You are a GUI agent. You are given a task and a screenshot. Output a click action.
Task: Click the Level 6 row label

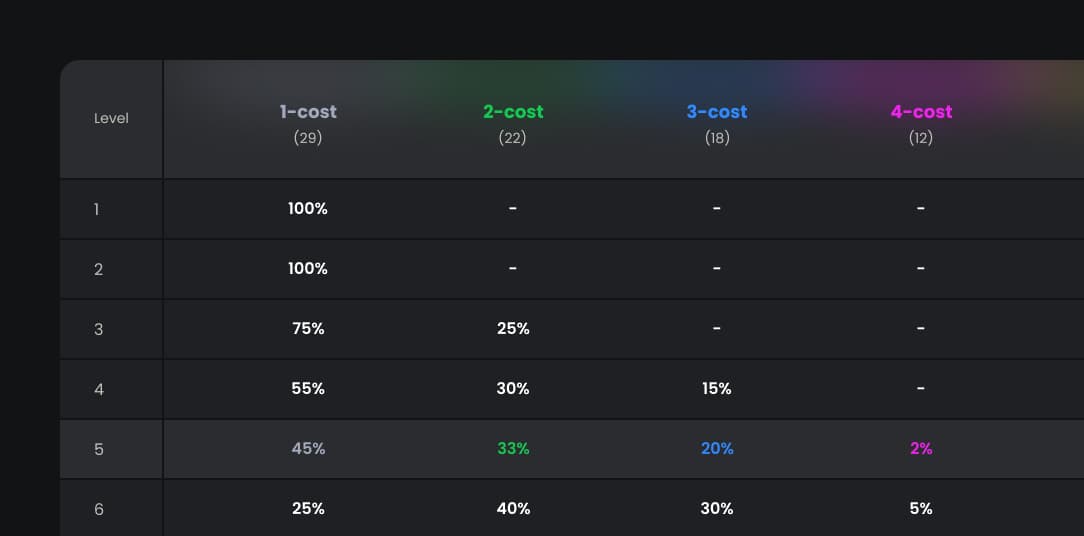point(99,510)
